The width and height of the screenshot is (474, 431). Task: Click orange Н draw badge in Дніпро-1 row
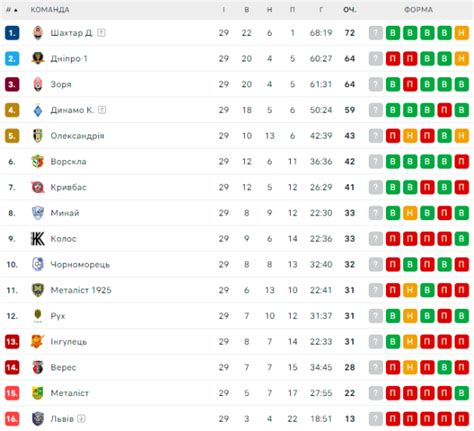[x=462, y=58]
